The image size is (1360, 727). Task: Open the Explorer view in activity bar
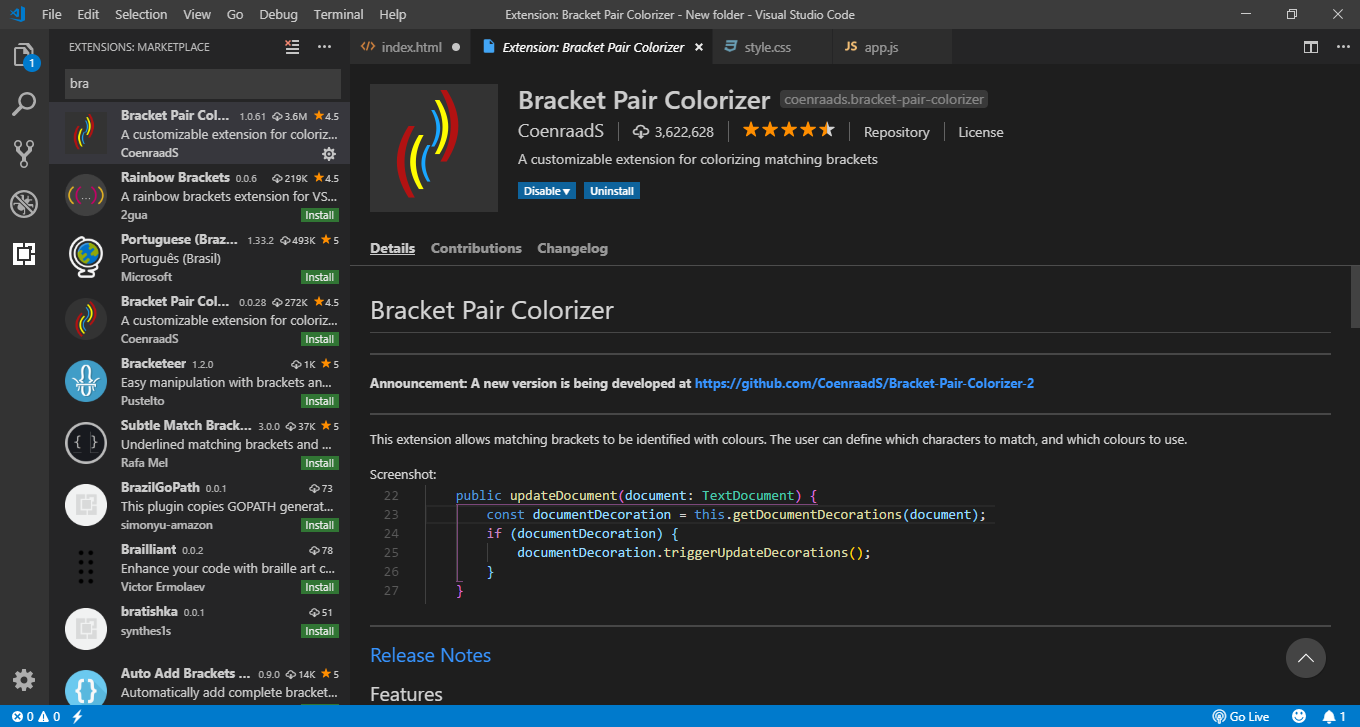pos(24,56)
